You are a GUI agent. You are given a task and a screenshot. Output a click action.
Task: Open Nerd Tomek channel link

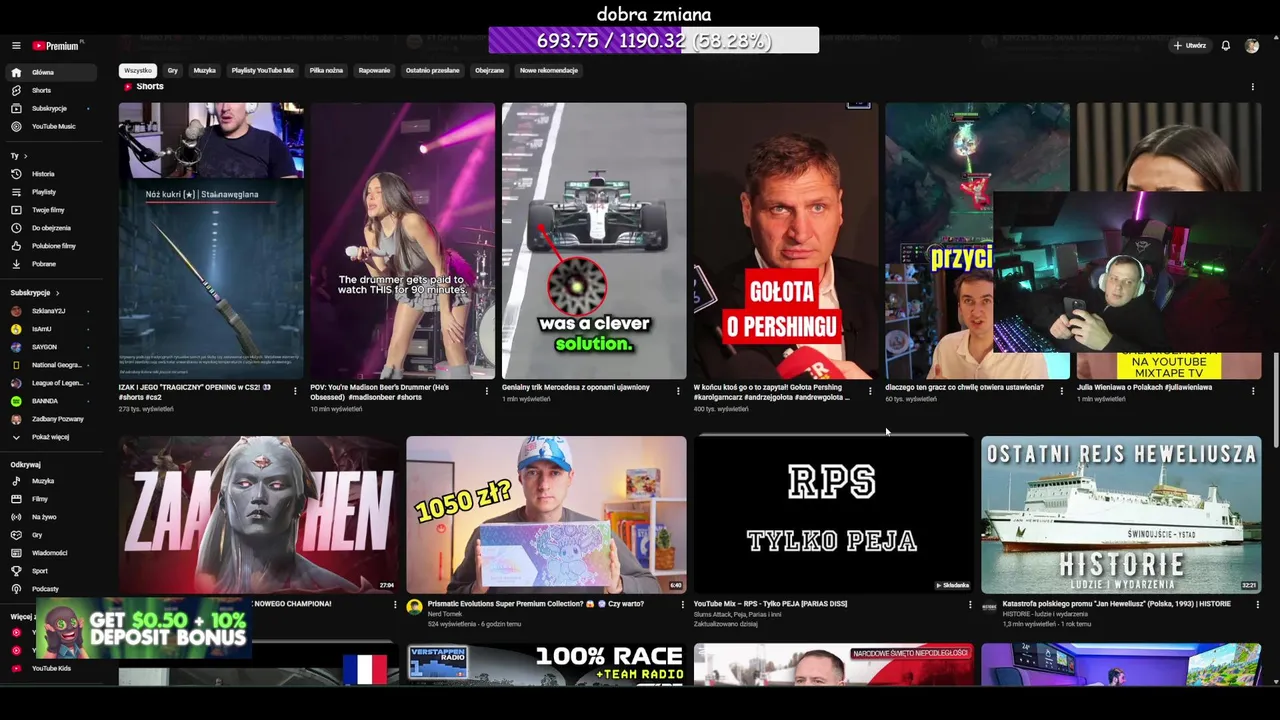[445, 614]
